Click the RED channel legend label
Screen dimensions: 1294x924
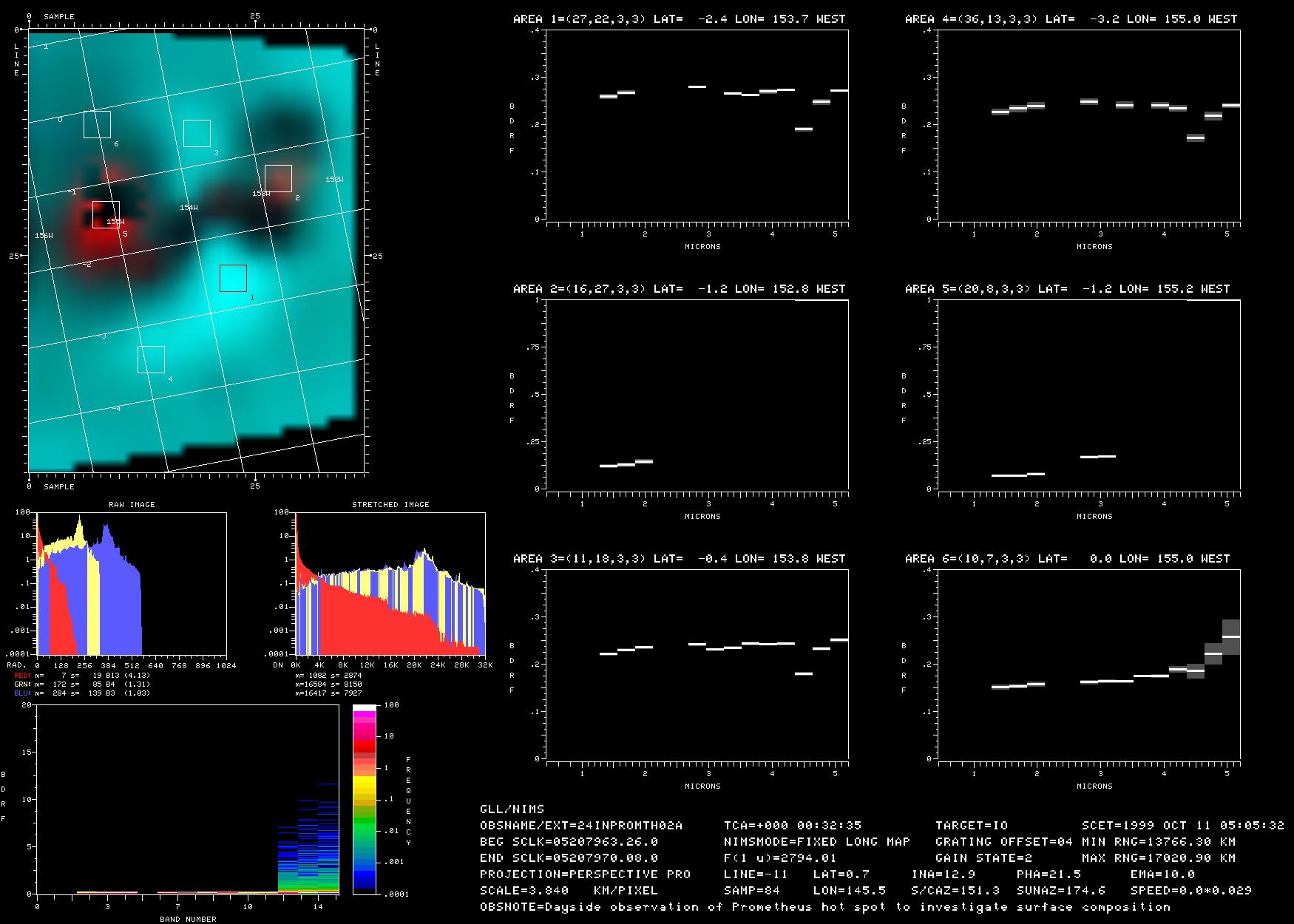(x=23, y=676)
